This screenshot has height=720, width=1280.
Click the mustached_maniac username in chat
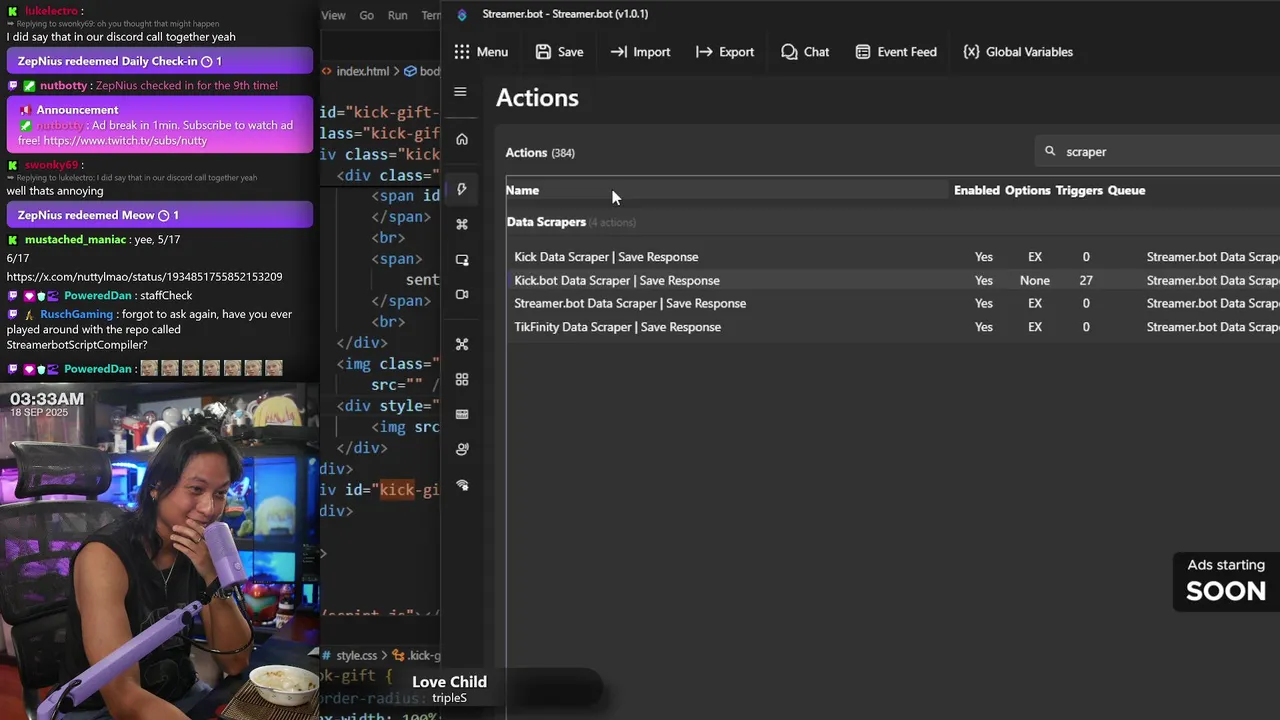[x=75, y=240]
